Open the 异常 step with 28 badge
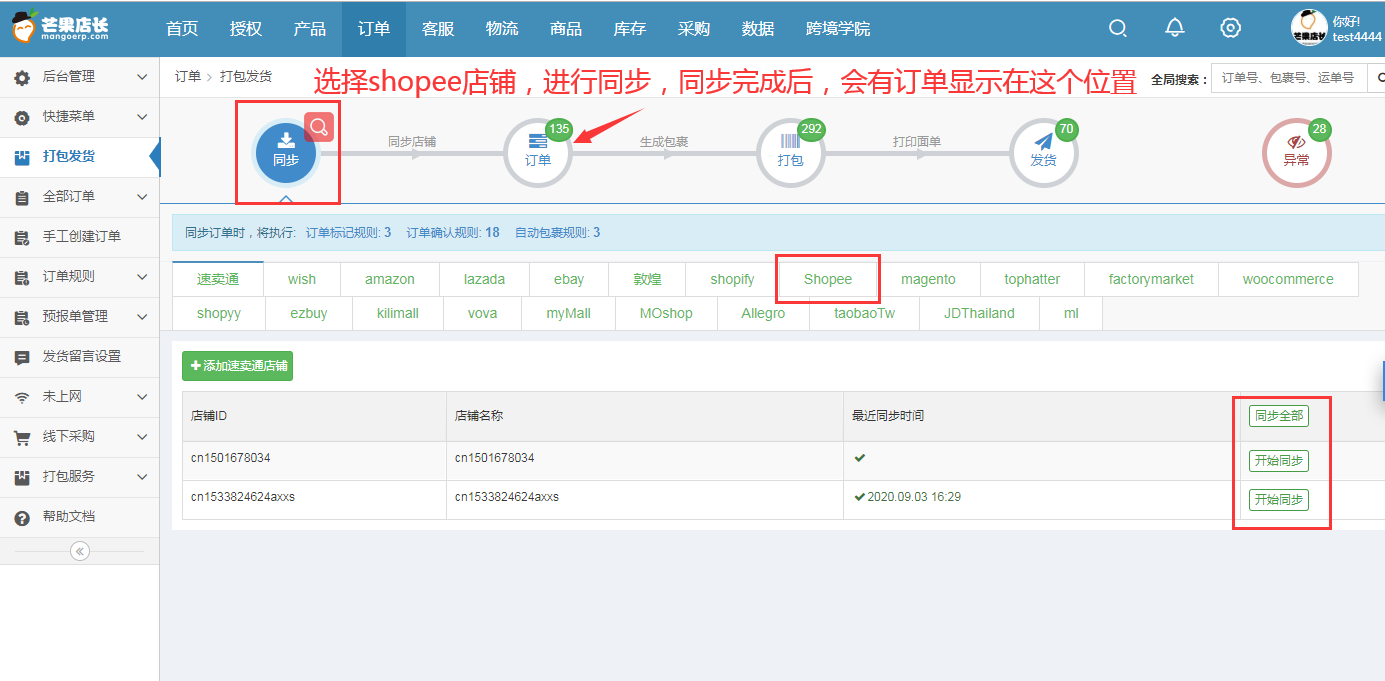Image resolution: width=1385 pixels, height=681 pixels. pos(1296,153)
